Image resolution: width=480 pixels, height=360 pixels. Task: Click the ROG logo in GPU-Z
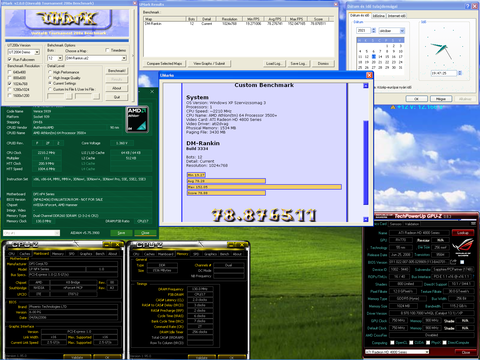(463, 247)
